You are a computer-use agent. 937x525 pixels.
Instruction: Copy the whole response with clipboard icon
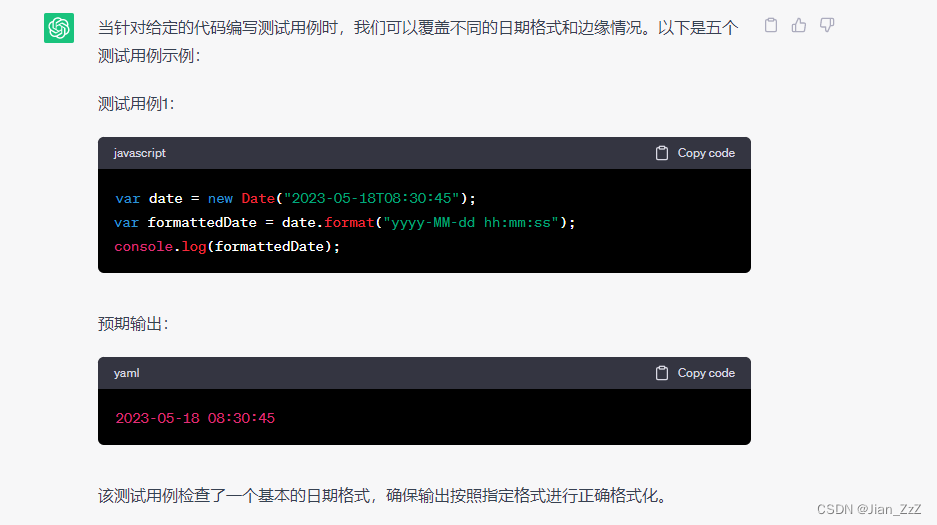[771, 25]
